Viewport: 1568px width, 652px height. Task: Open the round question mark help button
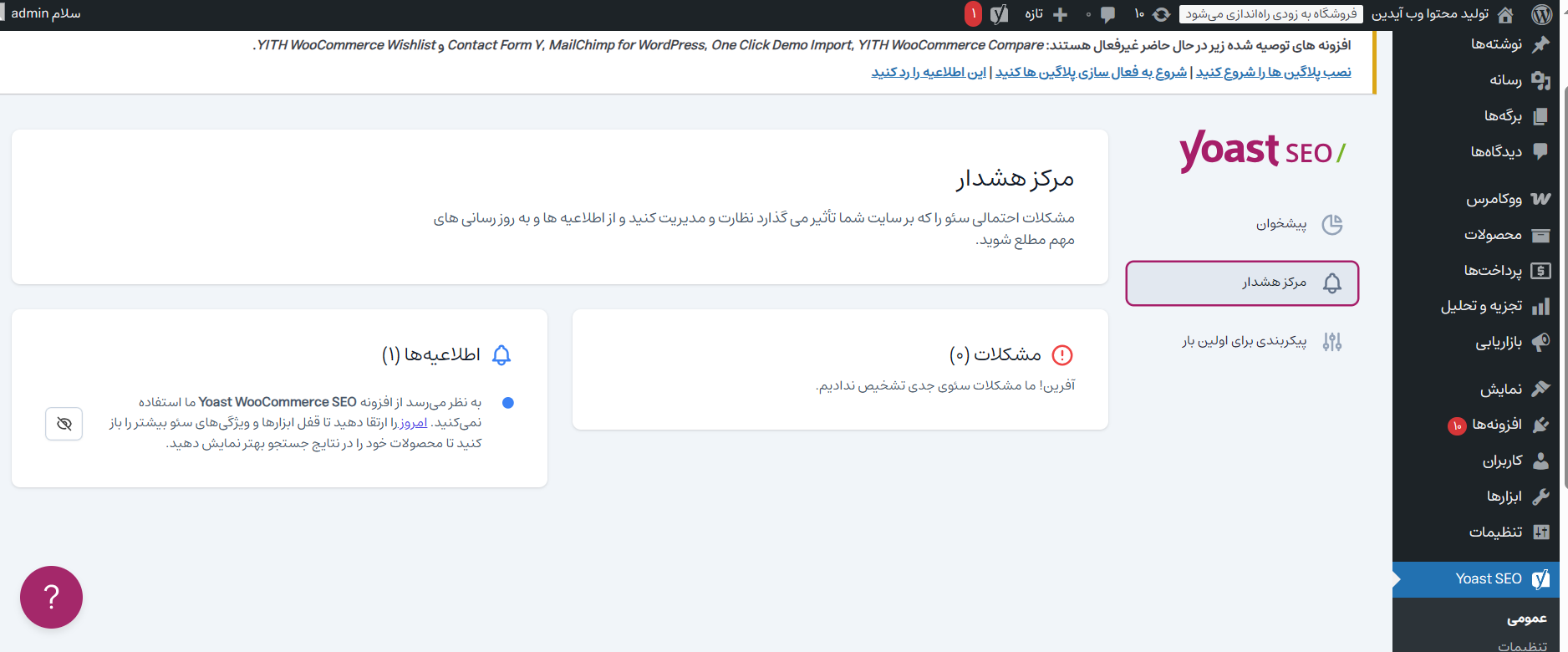52,597
